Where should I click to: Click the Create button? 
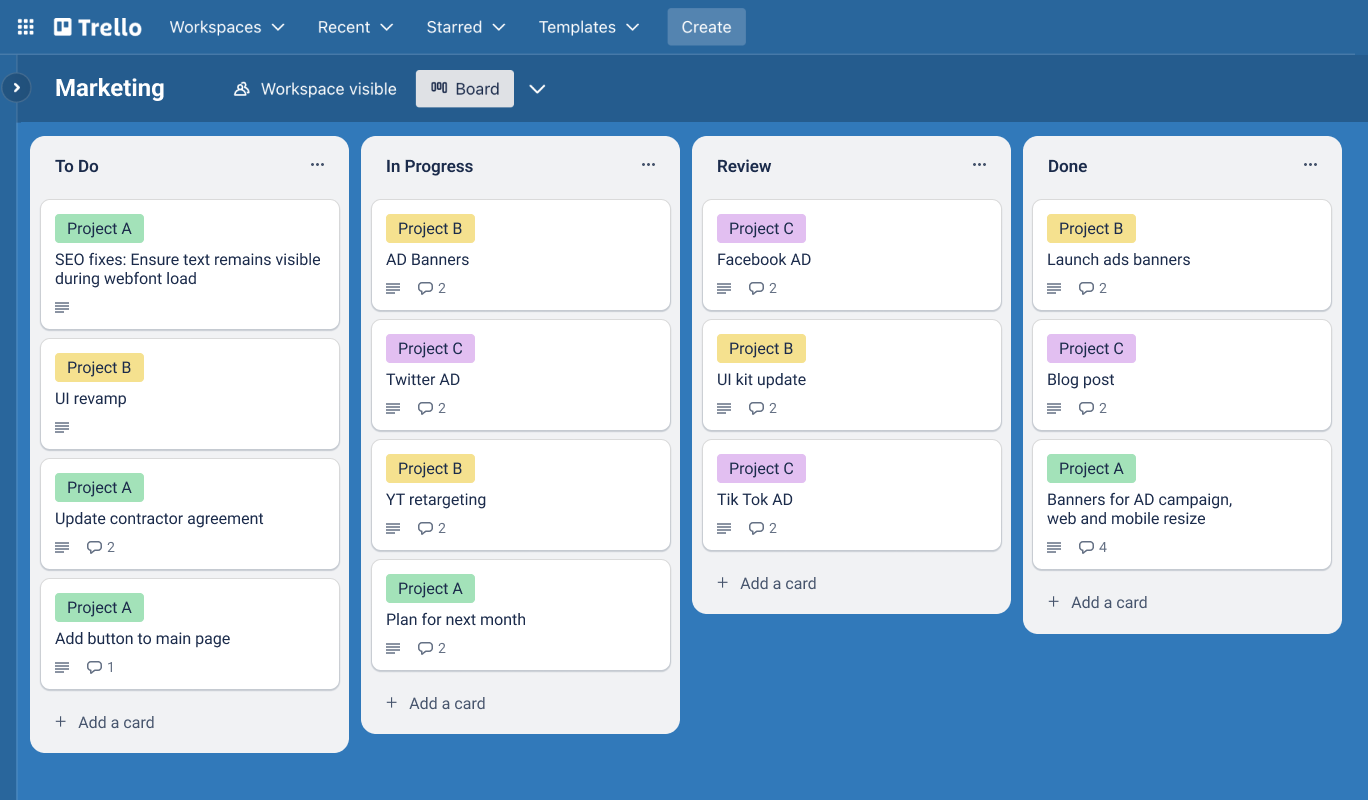[x=706, y=27]
